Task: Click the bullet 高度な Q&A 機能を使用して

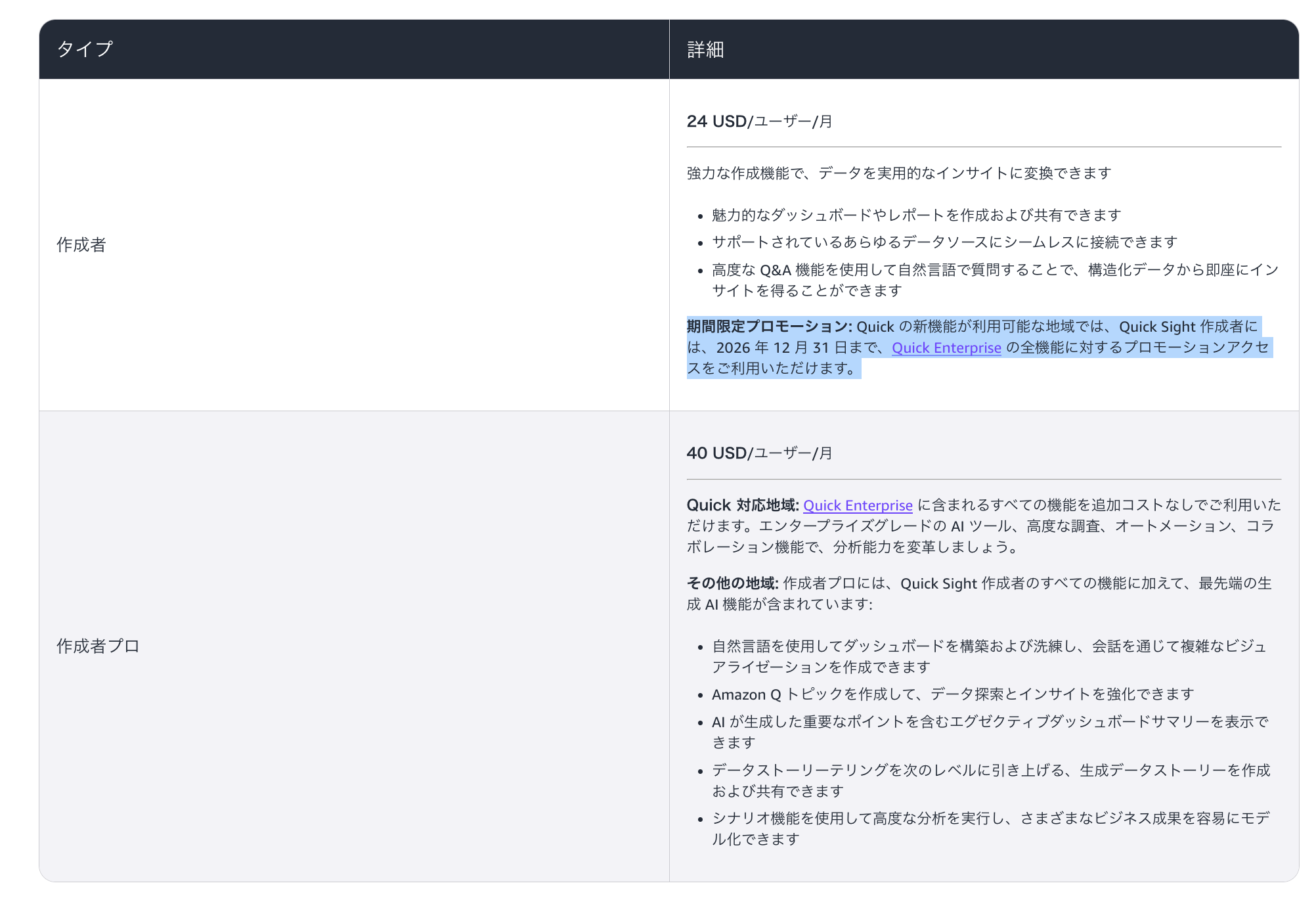Action: click(996, 280)
